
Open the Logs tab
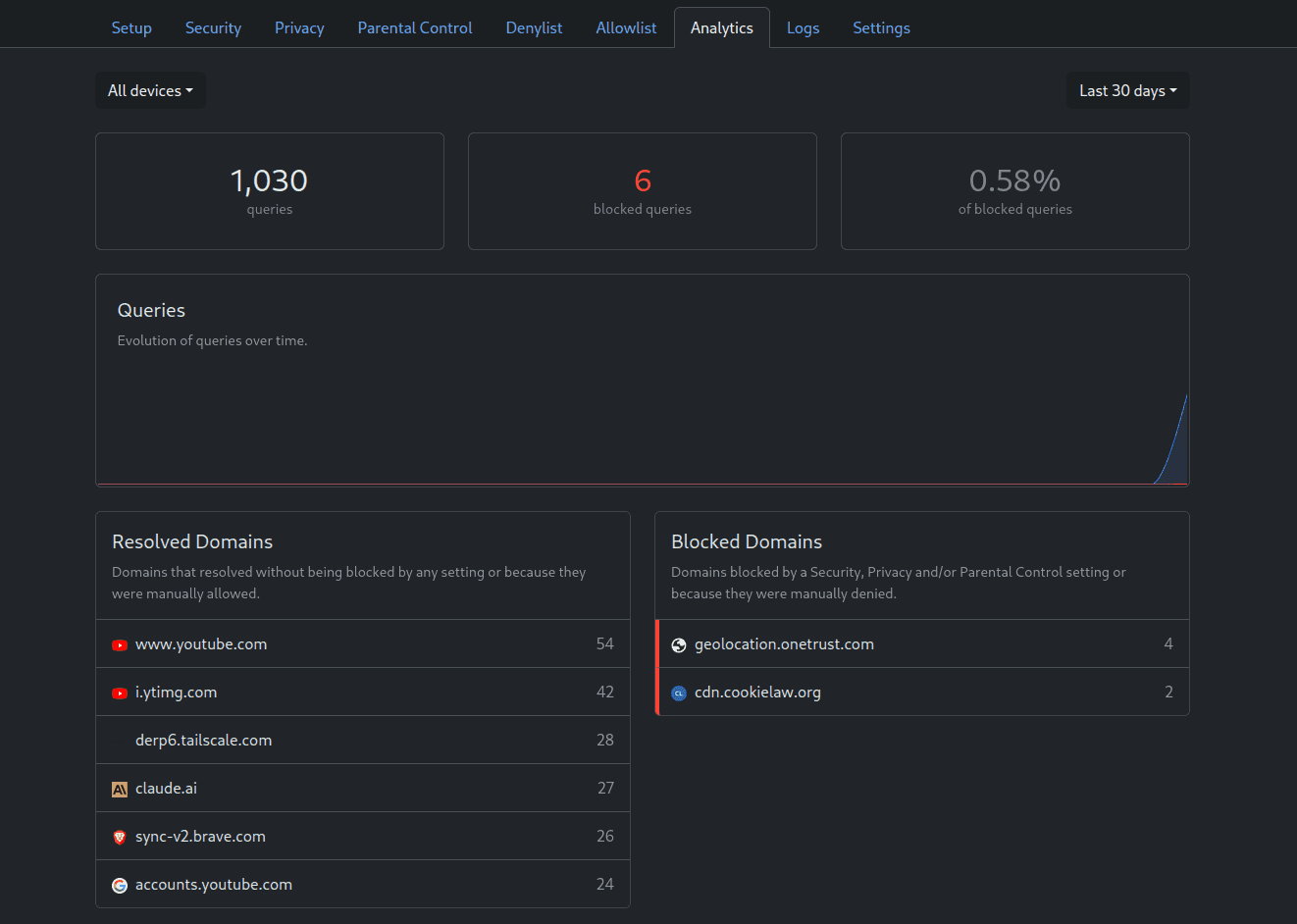(803, 27)
